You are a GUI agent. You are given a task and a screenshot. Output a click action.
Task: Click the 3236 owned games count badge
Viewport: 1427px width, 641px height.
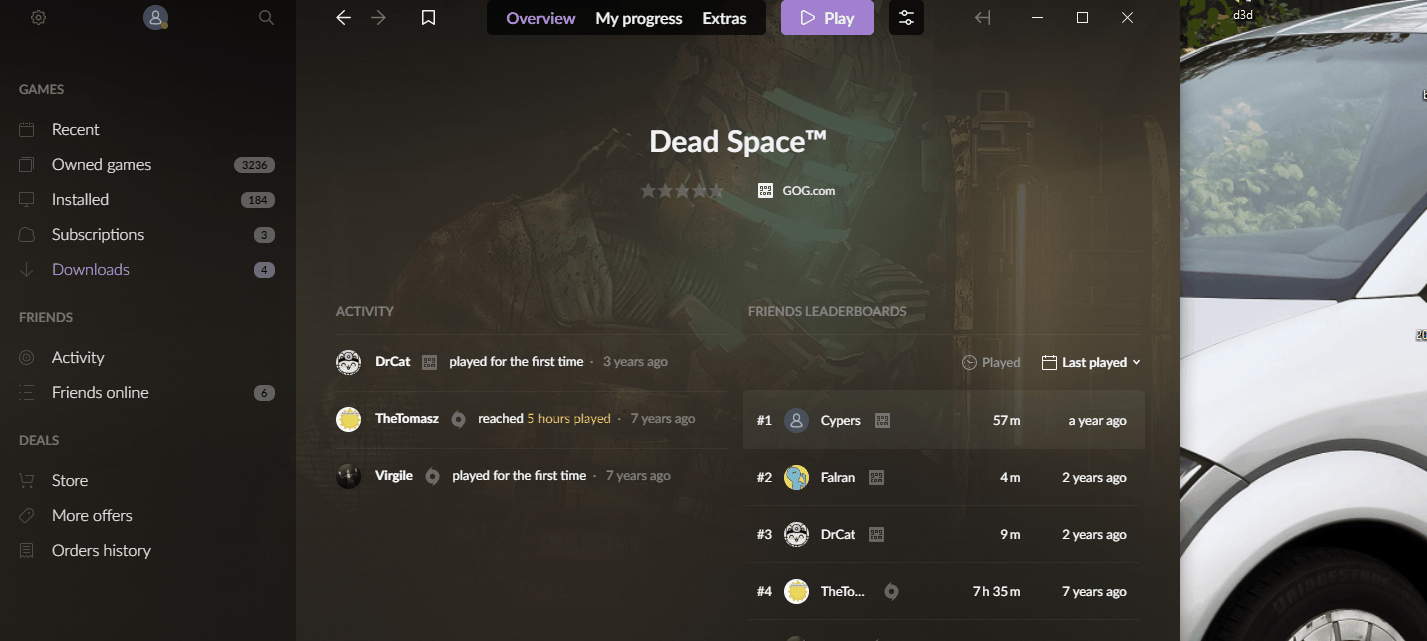point(254,165)
